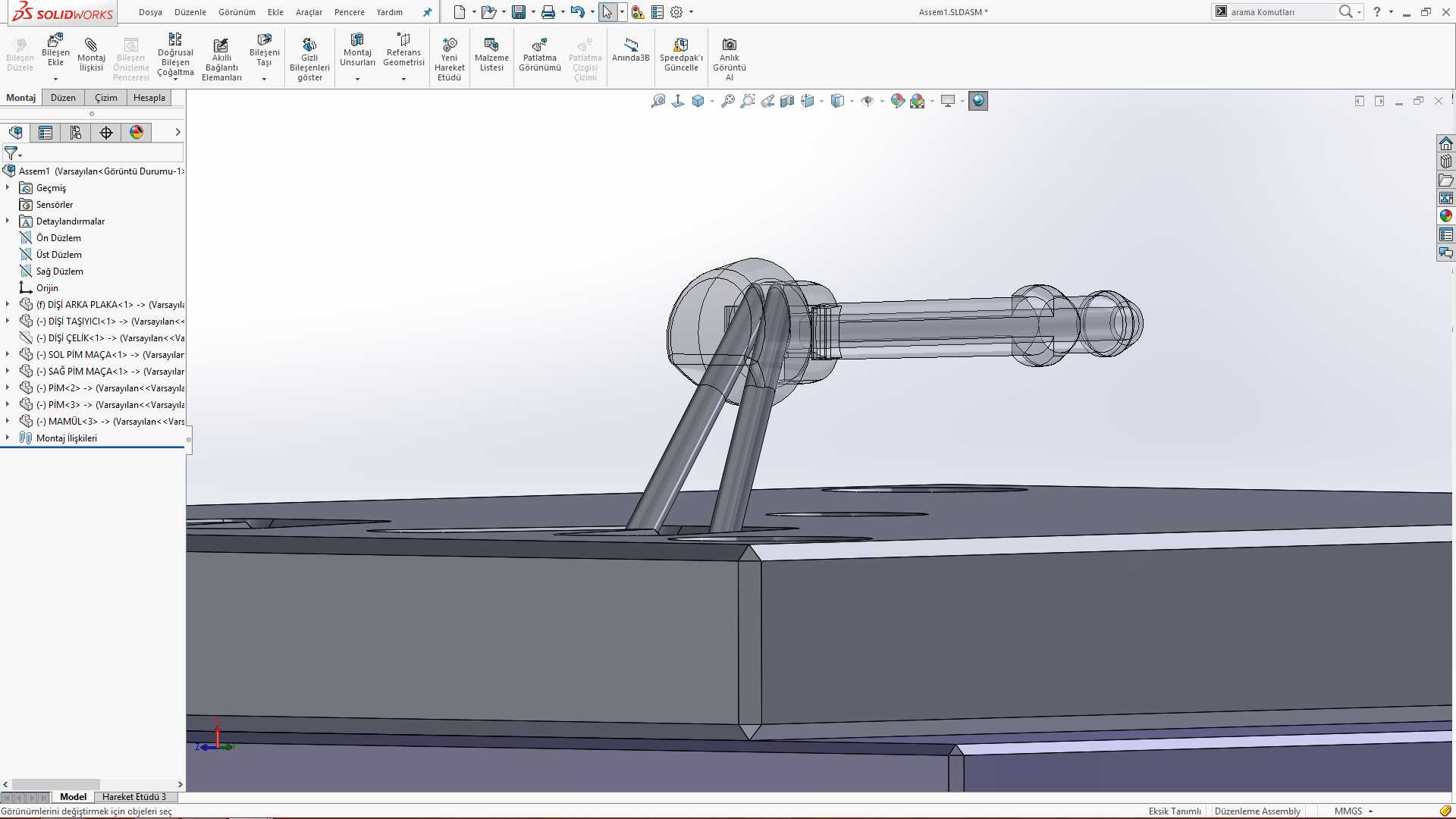Open the Hareket Etüdü 3 tab
Image resolution: width=1456 pixels, height=819 pixels.
(x=134, y=797)
